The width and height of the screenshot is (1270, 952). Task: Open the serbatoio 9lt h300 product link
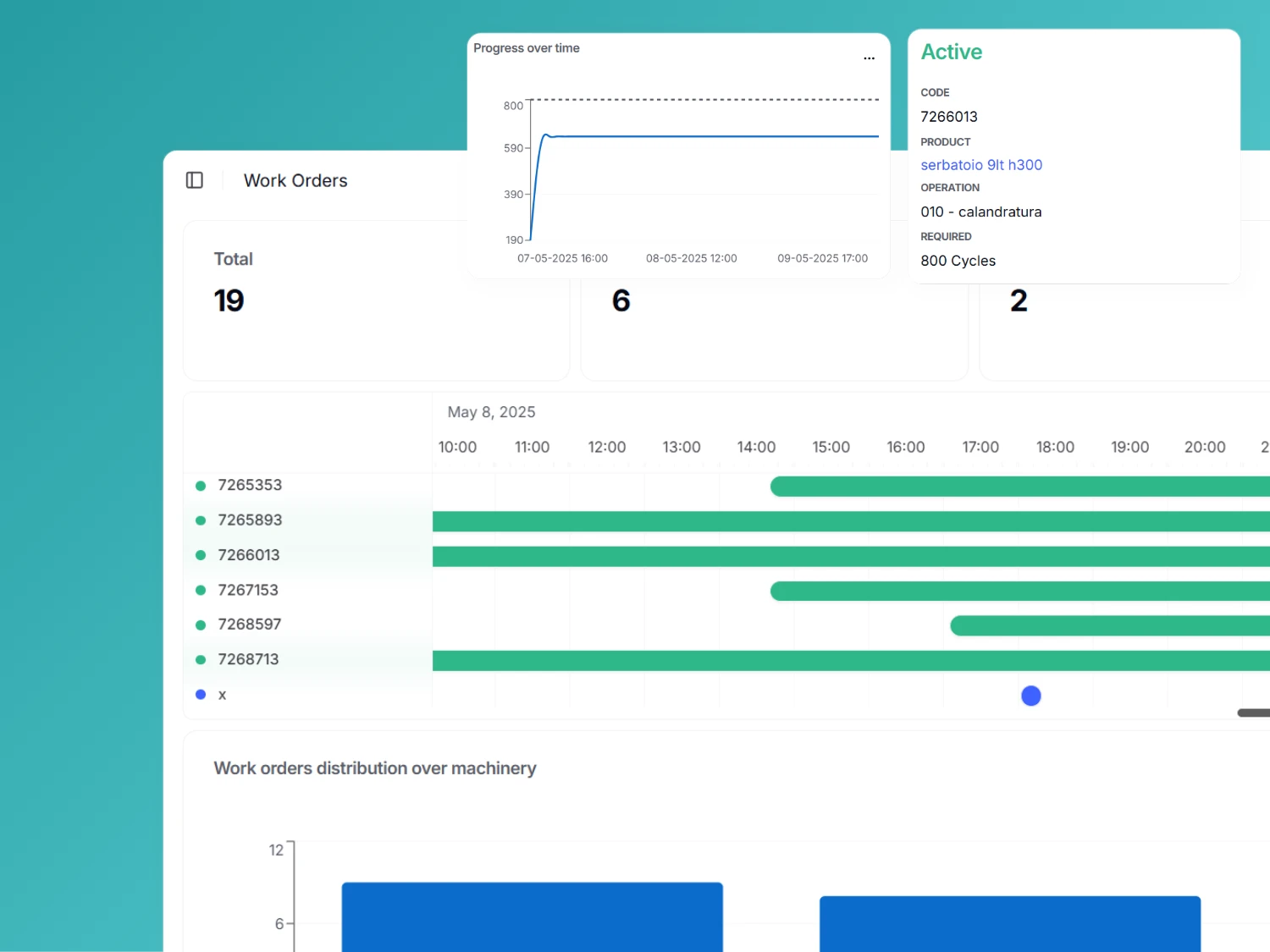(981, 165)
